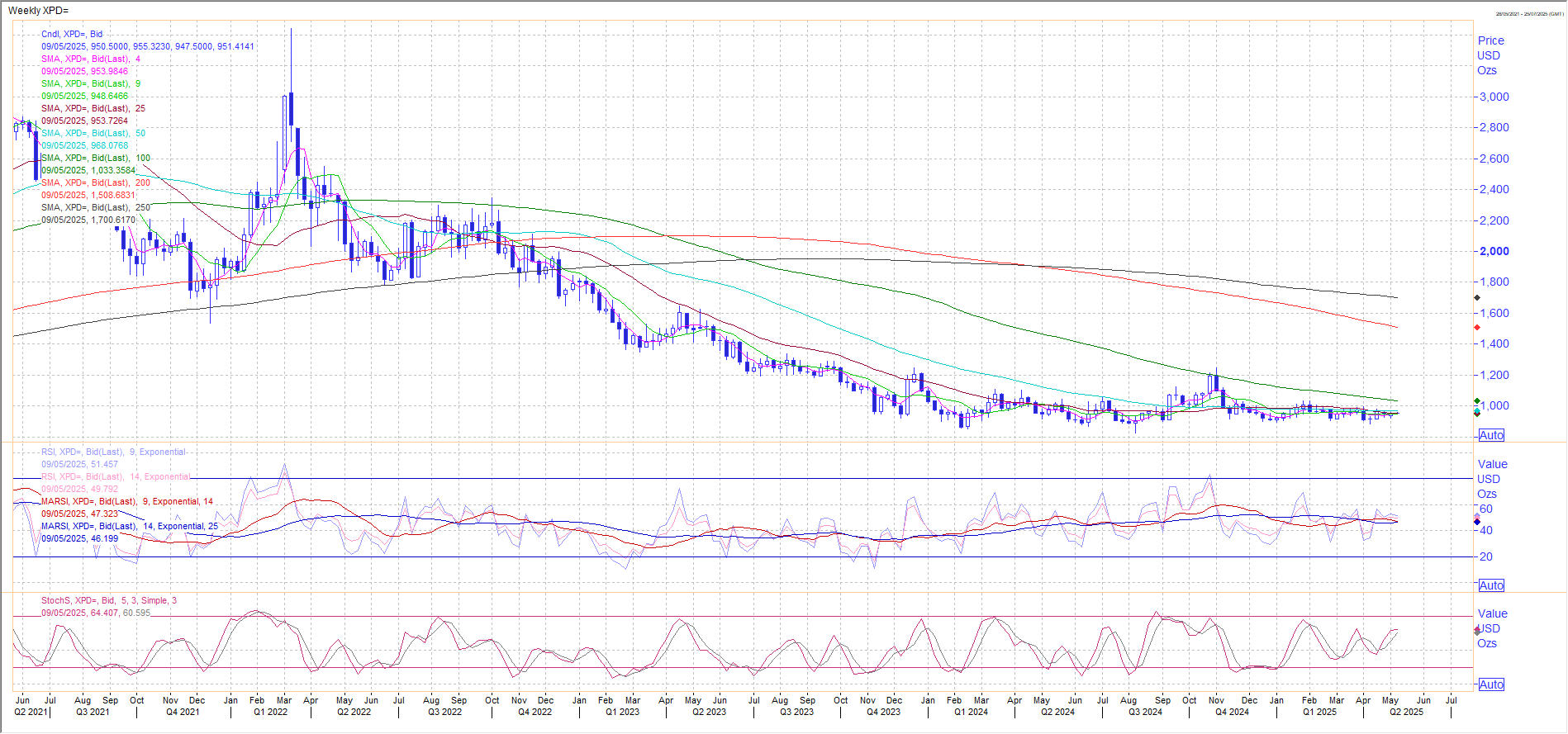Click the 'Q2 2021' label on time axis
The height and width of the screenshot is (734, 1568).
click(x=31, y=712)
